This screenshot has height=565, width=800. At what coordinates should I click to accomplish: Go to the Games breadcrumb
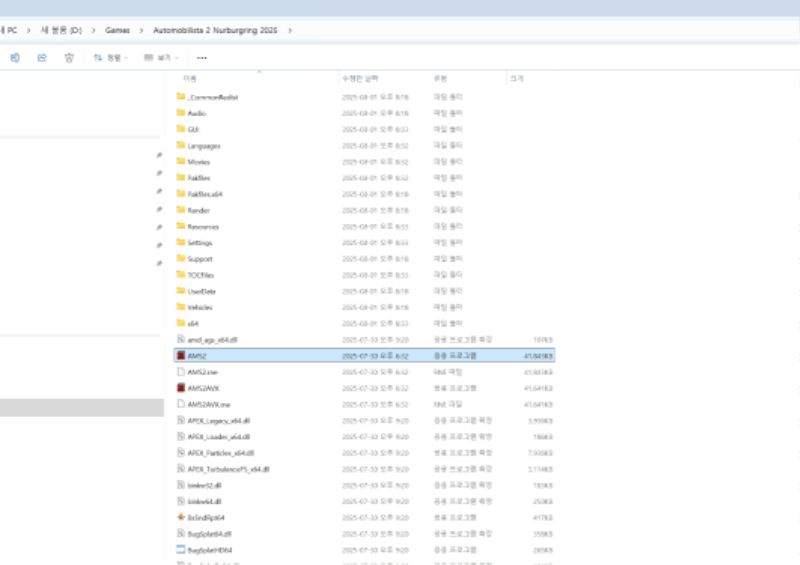click(117, 30)
